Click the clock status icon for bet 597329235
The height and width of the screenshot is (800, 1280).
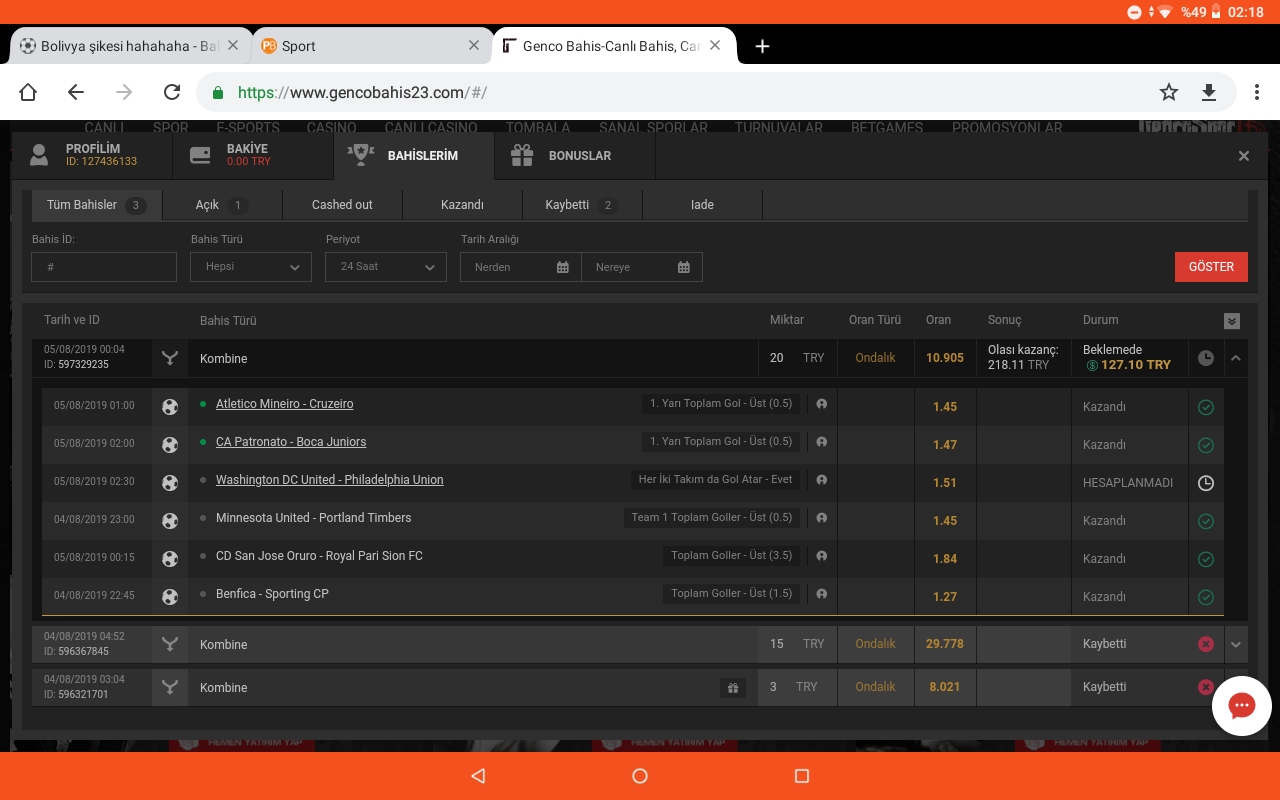click(x=1206, y=357)
